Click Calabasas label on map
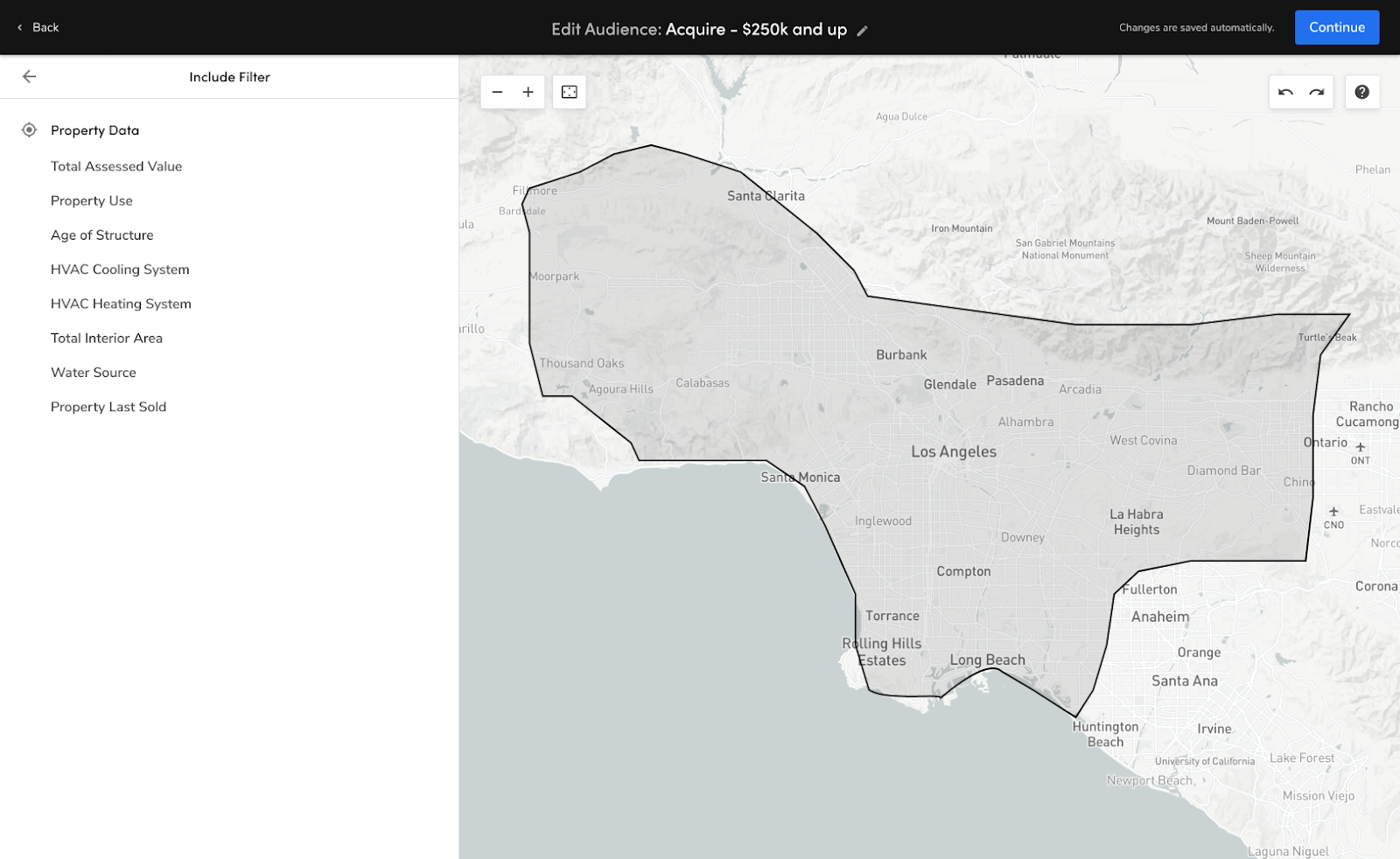The image size is (1400, 859). (x=703, y=383)
